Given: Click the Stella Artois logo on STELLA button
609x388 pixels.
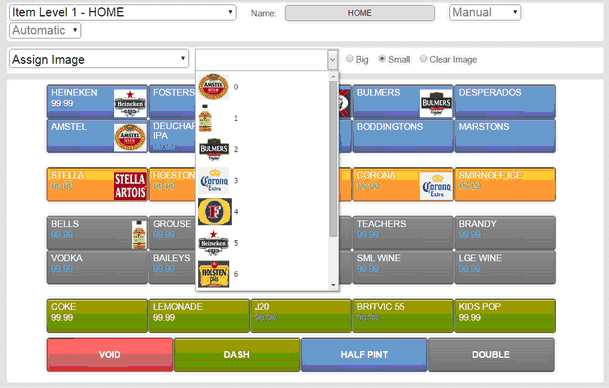Looking at the screenshot, I should tap(130, 185).
